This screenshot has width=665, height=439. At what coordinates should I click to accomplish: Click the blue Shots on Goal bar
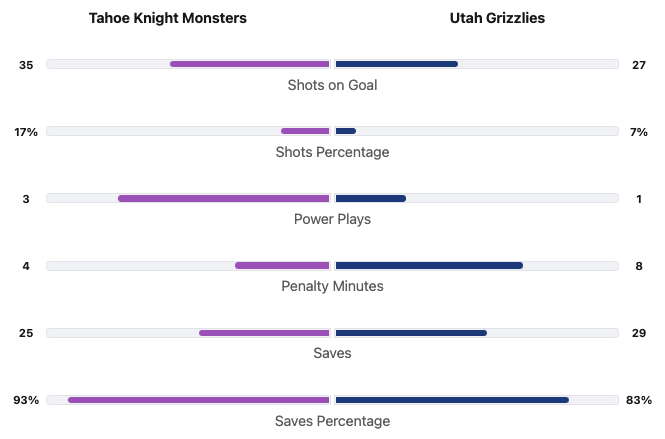pos(396,64)
